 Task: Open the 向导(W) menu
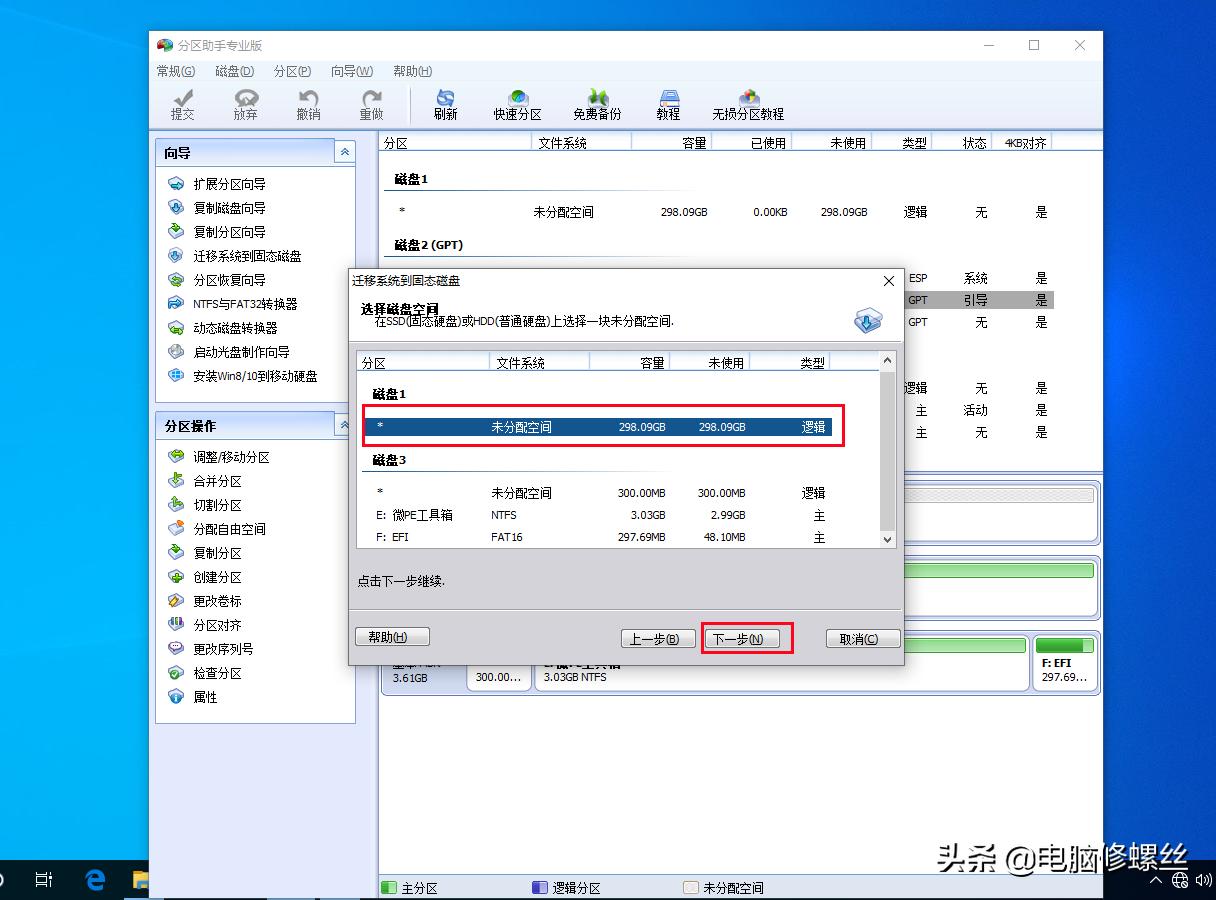coord(351,71)
